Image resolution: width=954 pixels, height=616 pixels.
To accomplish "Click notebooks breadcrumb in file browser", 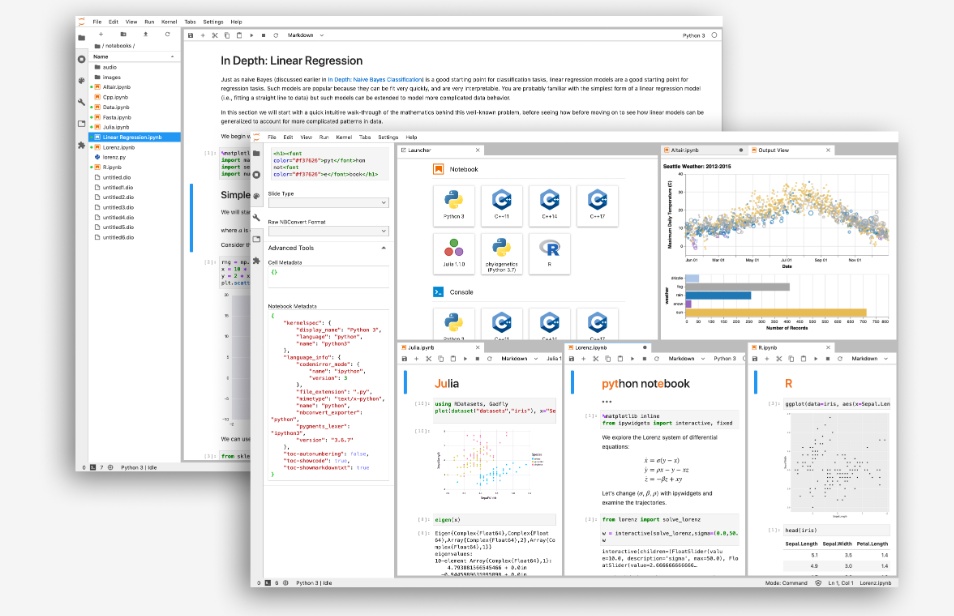I will [x=117, y=46].
